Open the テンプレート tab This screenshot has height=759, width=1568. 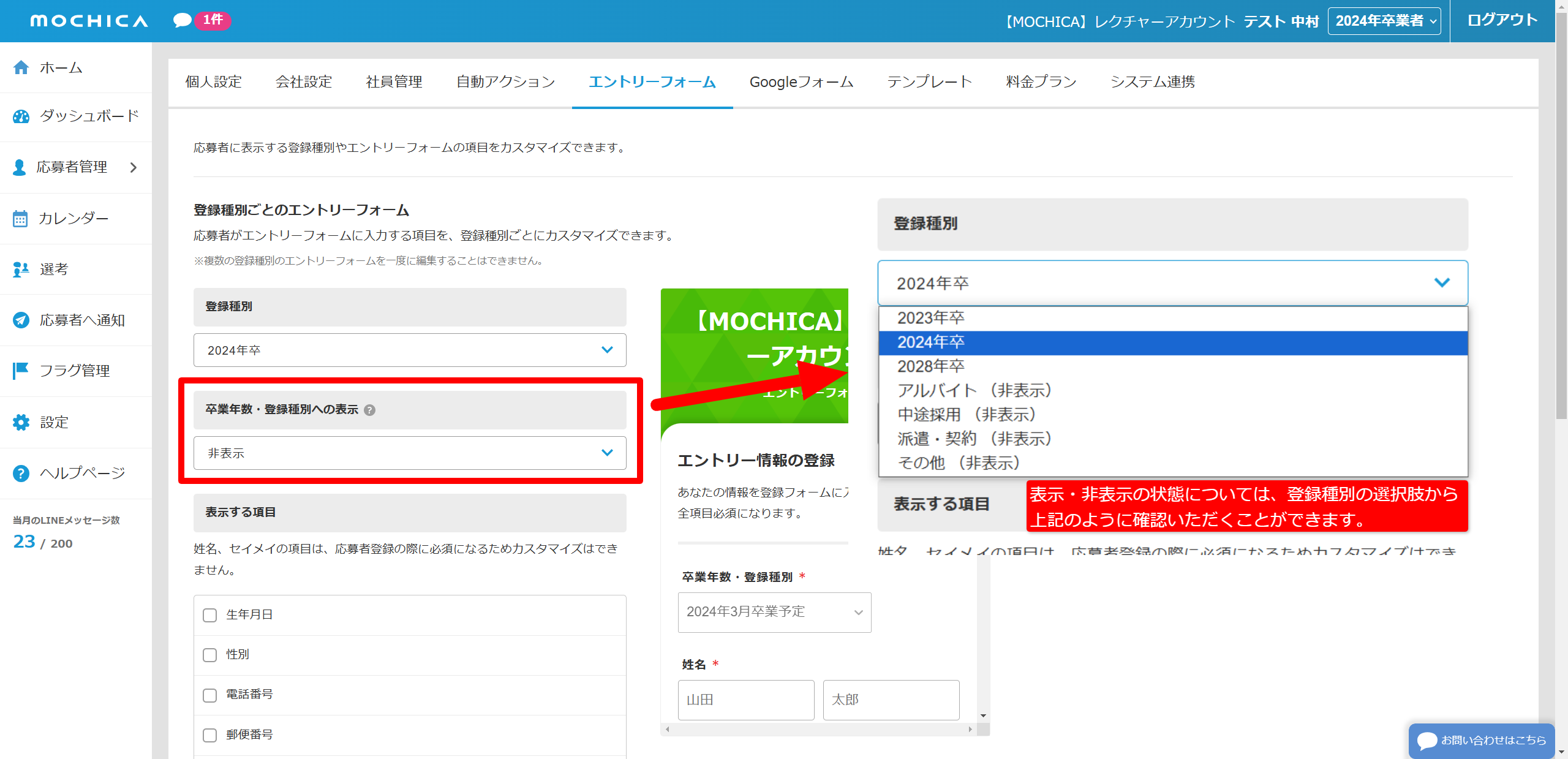click(929, 82)
